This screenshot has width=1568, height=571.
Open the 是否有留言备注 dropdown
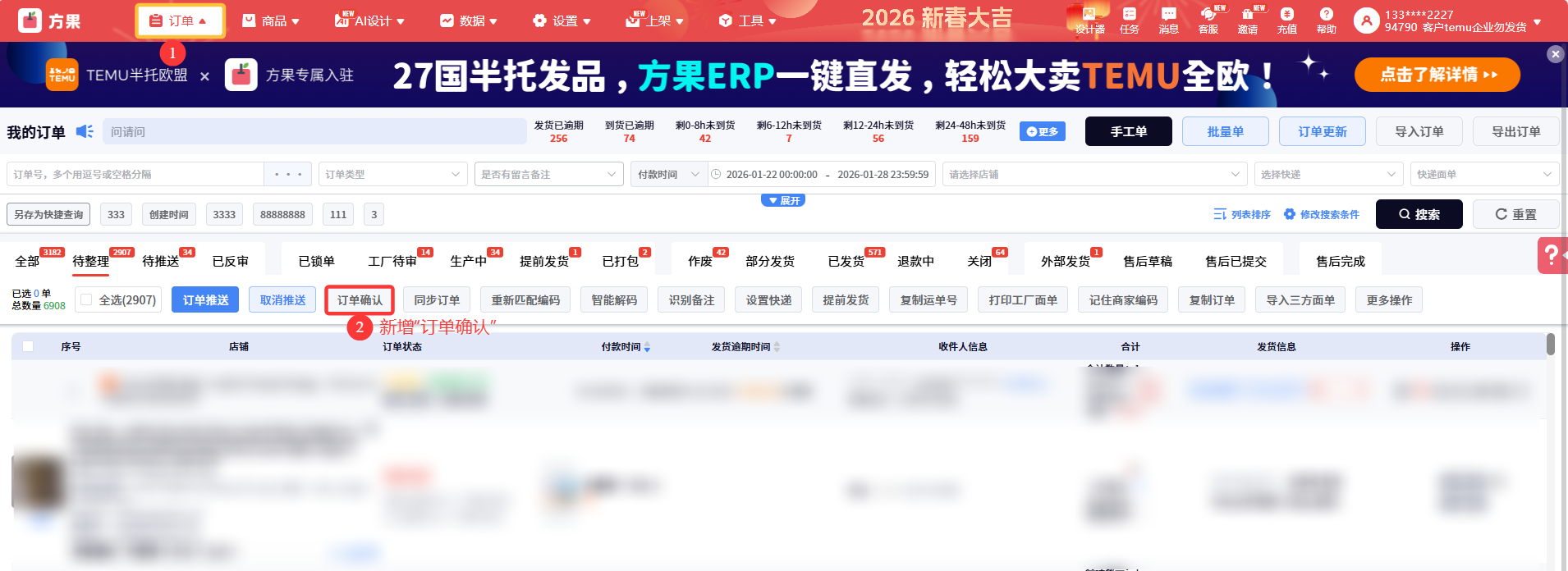click(x=549, y=174)
